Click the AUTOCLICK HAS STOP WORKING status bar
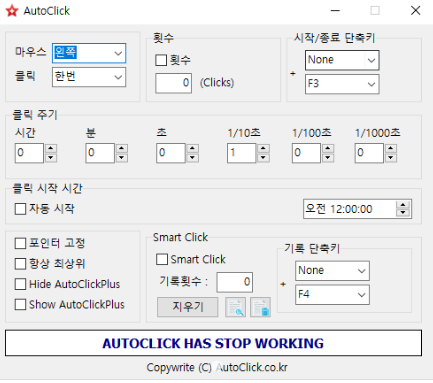This screenshot has height=383, width=433. coord(213,343)
